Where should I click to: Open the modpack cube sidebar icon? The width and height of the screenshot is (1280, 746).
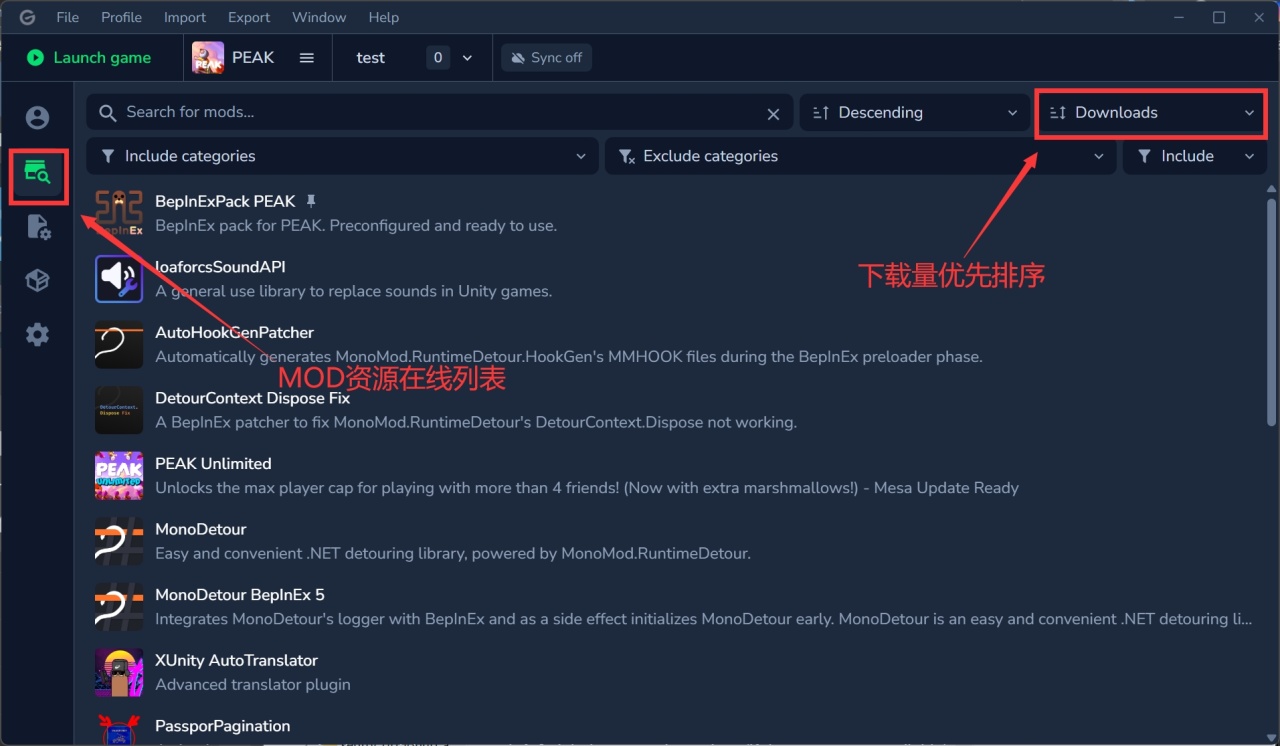click(x=37, y=281)
